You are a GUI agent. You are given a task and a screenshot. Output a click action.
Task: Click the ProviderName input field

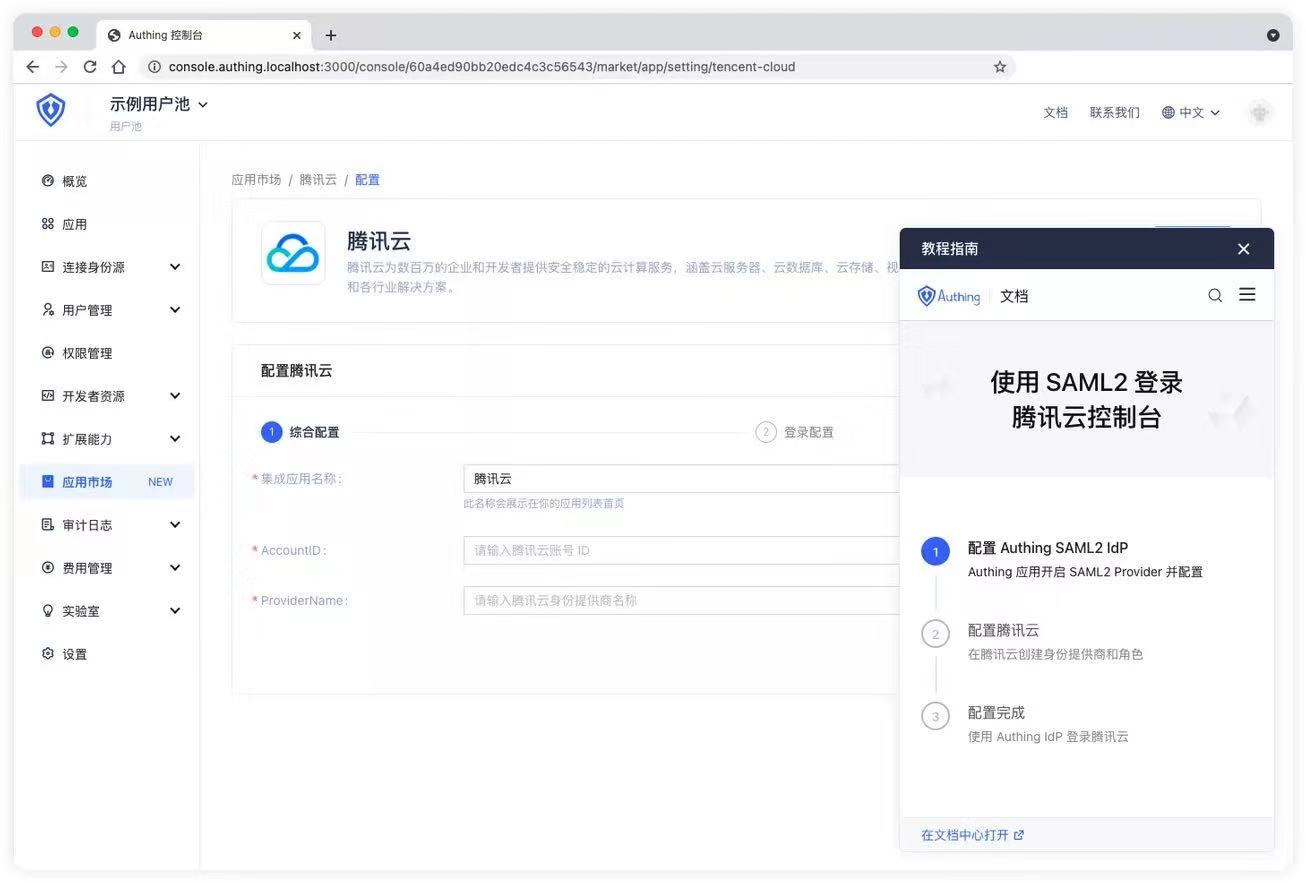(683, 600)
